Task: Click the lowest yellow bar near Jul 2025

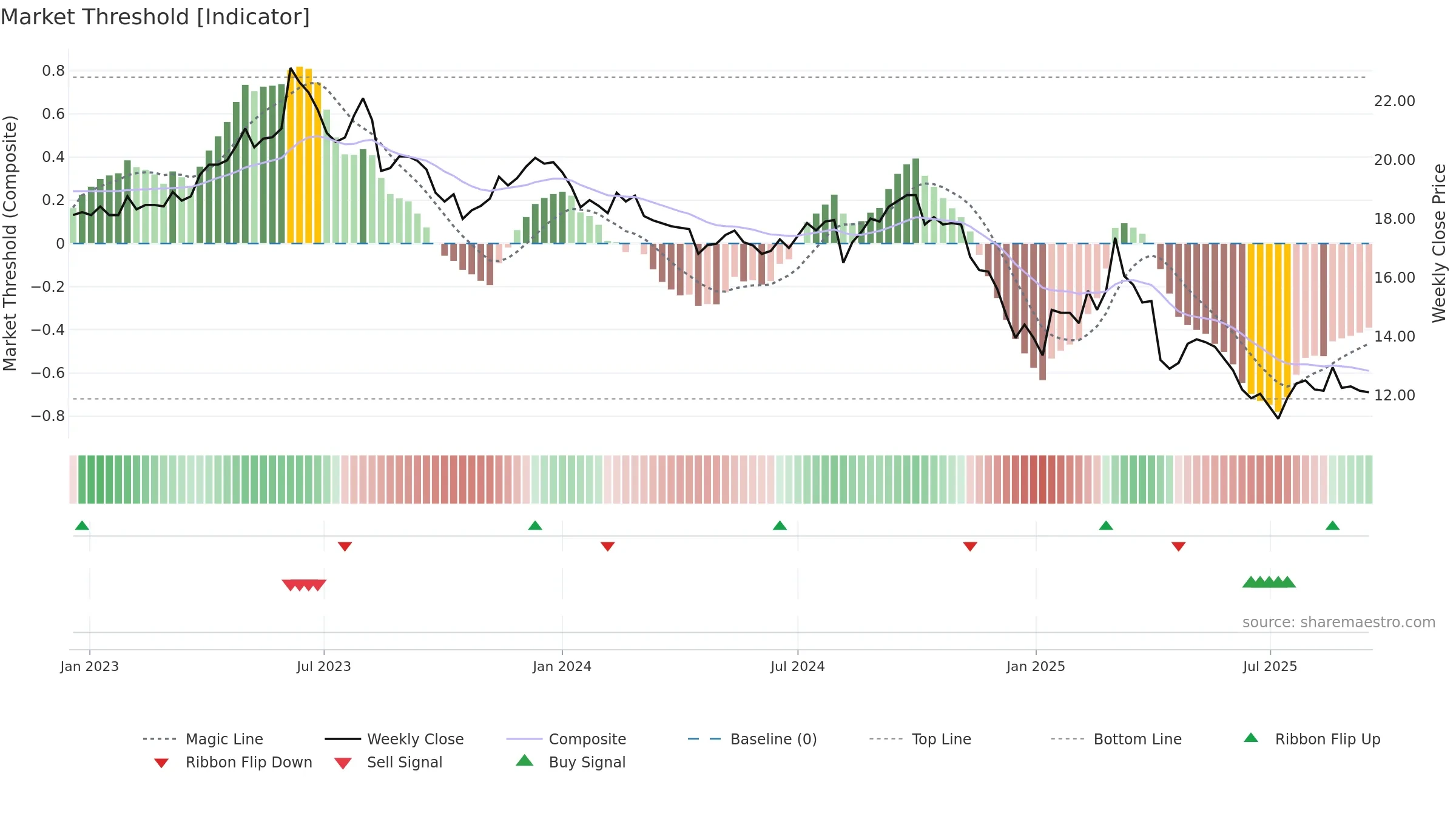Action: tap(1279, 329)
